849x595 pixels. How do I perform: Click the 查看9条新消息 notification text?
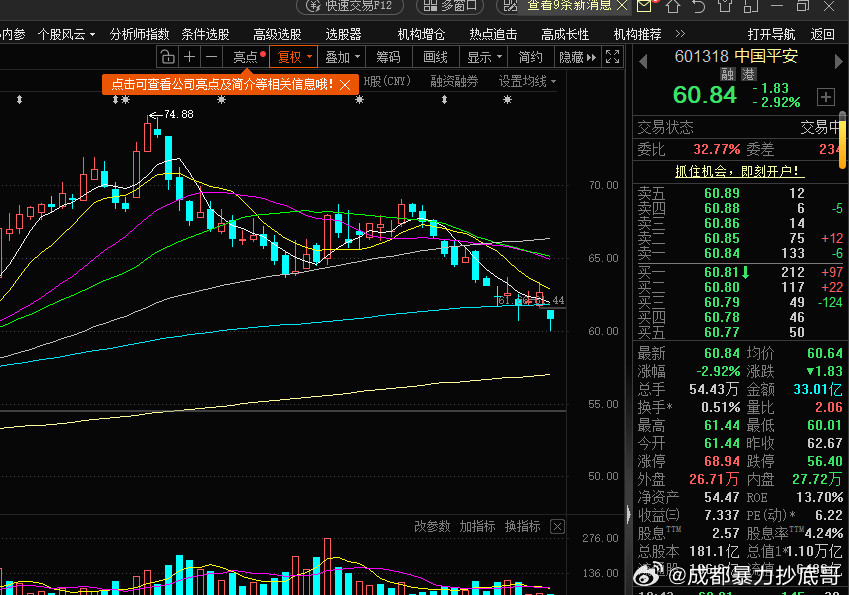[569, 6]
